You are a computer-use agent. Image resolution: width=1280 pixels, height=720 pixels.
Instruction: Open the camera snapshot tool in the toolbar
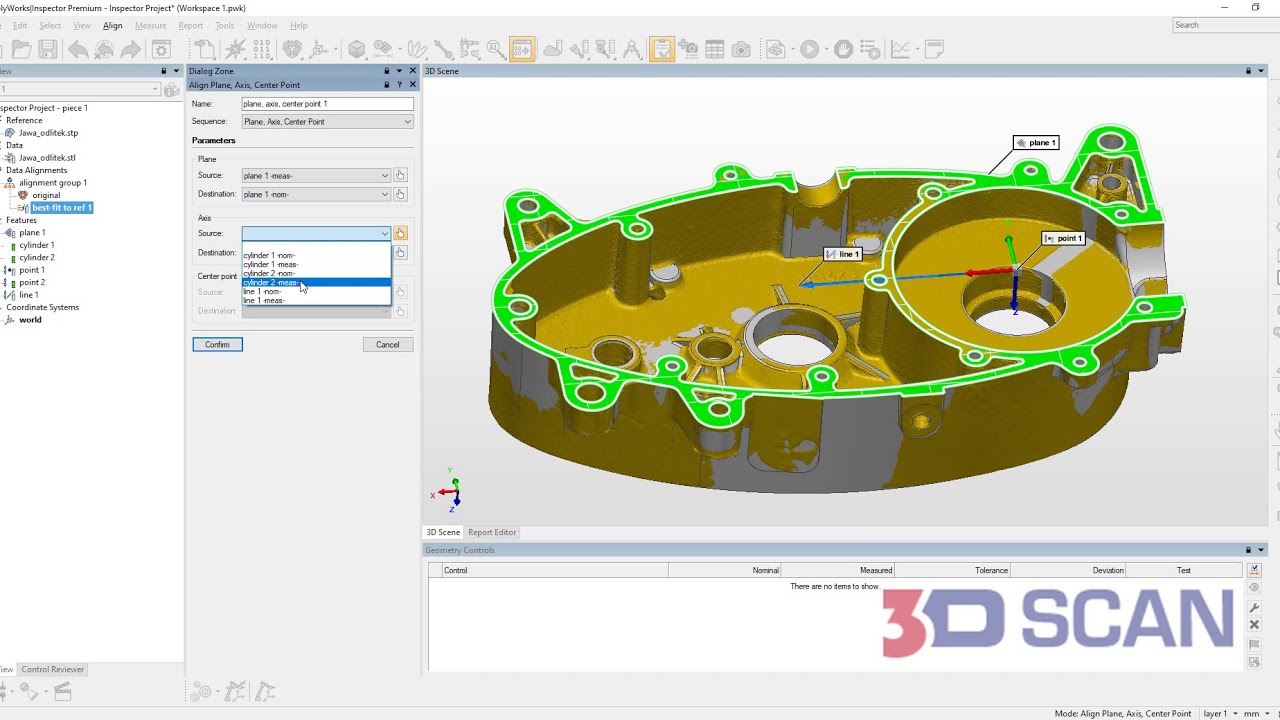tap(740, 48)
